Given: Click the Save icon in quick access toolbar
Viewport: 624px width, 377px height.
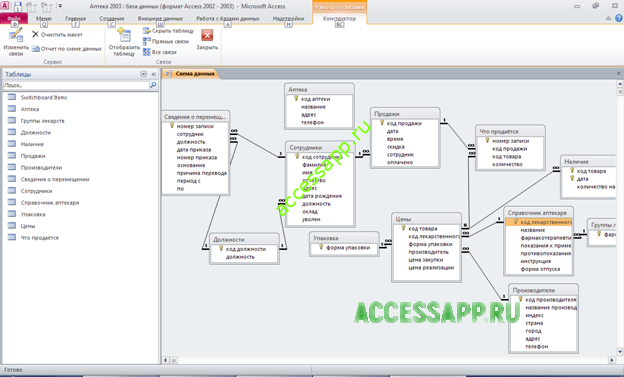Looking at the screenshot, I should [18, 6].
